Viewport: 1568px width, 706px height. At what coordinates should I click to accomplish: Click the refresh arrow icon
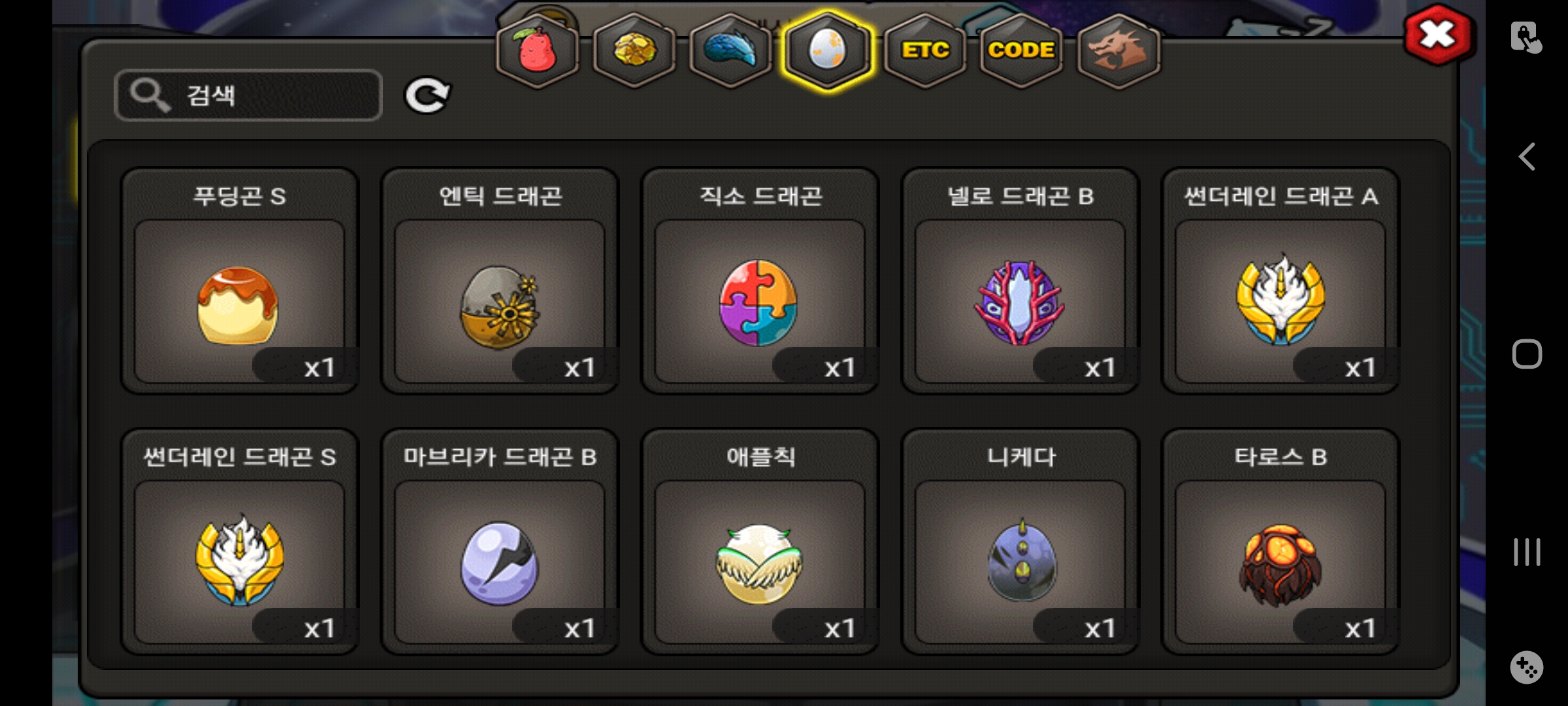point(427,95)
